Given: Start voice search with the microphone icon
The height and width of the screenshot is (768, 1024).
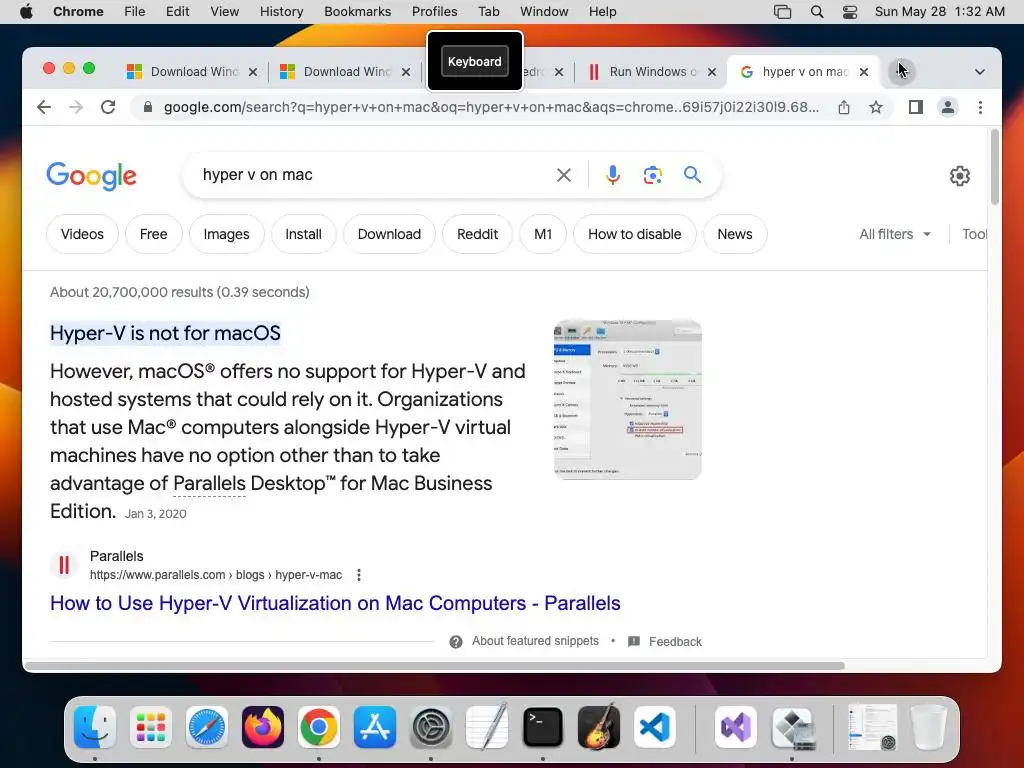Looking at the screenshot, I should [x=613, y=175].
